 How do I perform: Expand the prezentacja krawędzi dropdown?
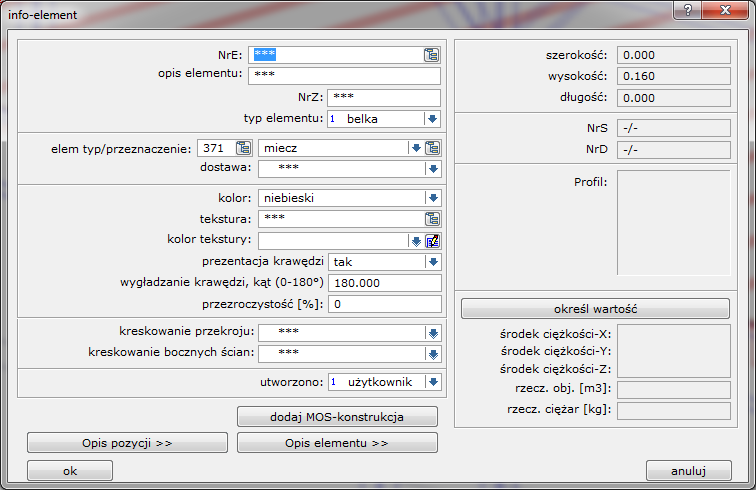coord(432,261)
